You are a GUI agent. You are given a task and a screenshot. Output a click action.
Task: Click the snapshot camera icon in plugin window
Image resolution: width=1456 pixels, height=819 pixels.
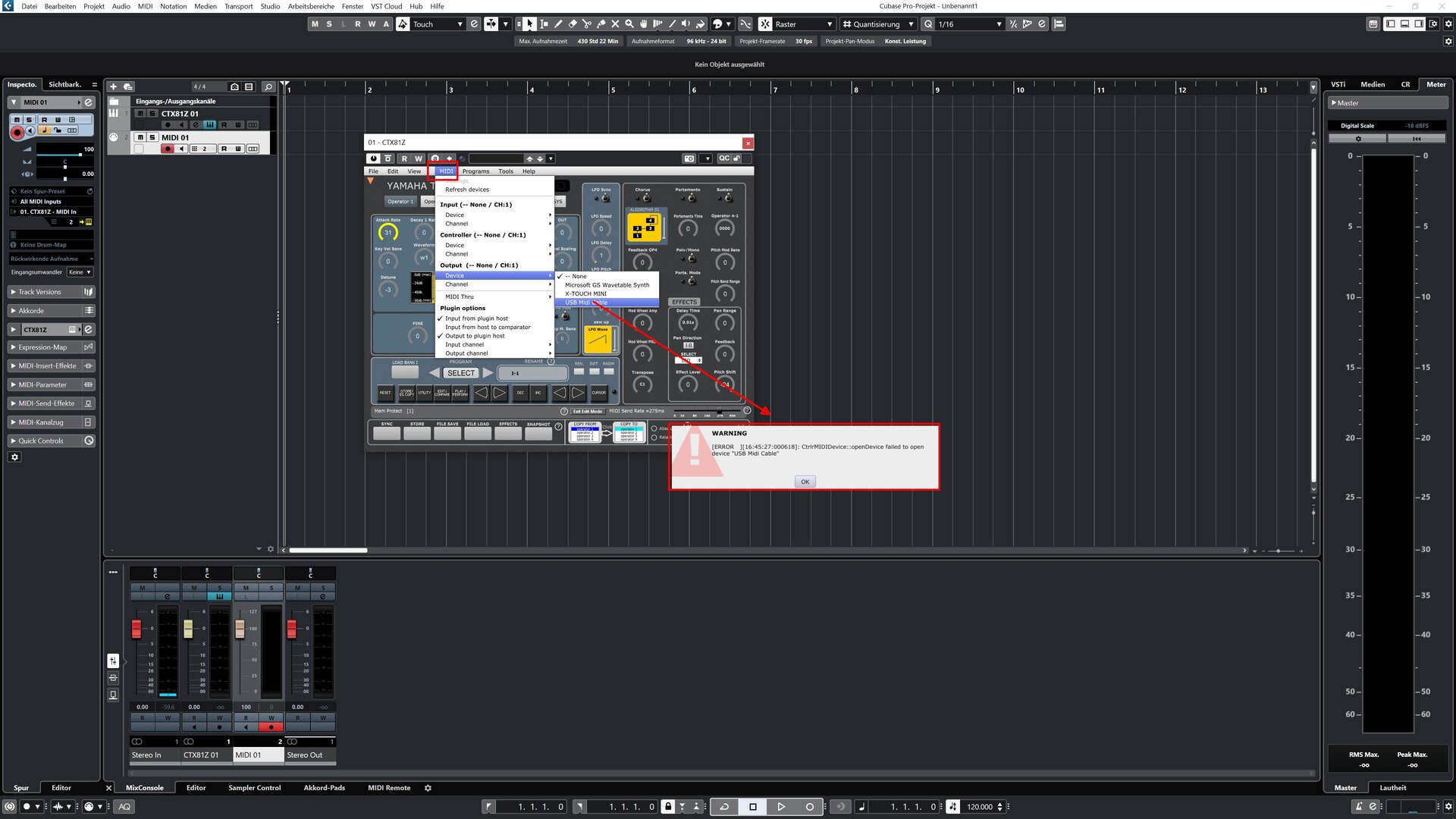point(689,158)
